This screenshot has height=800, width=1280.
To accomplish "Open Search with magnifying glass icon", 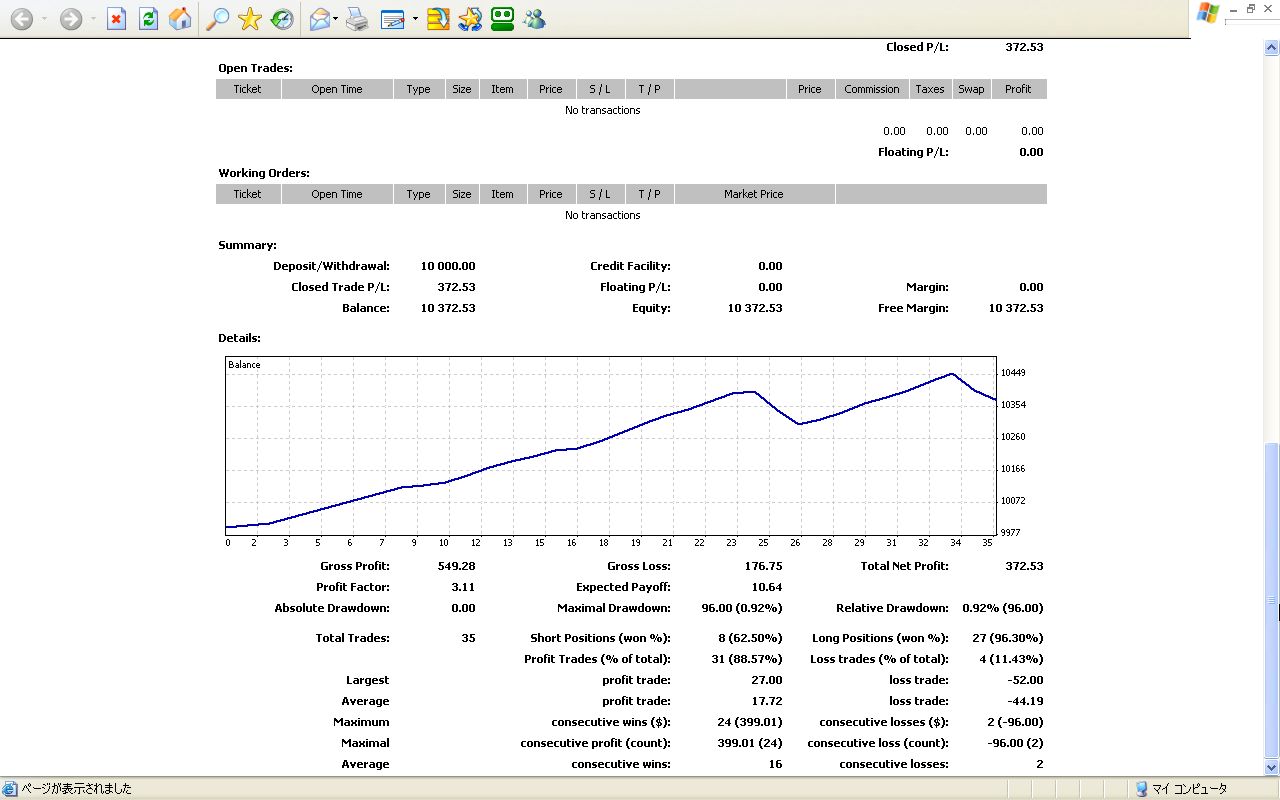I will coord(217,19).
